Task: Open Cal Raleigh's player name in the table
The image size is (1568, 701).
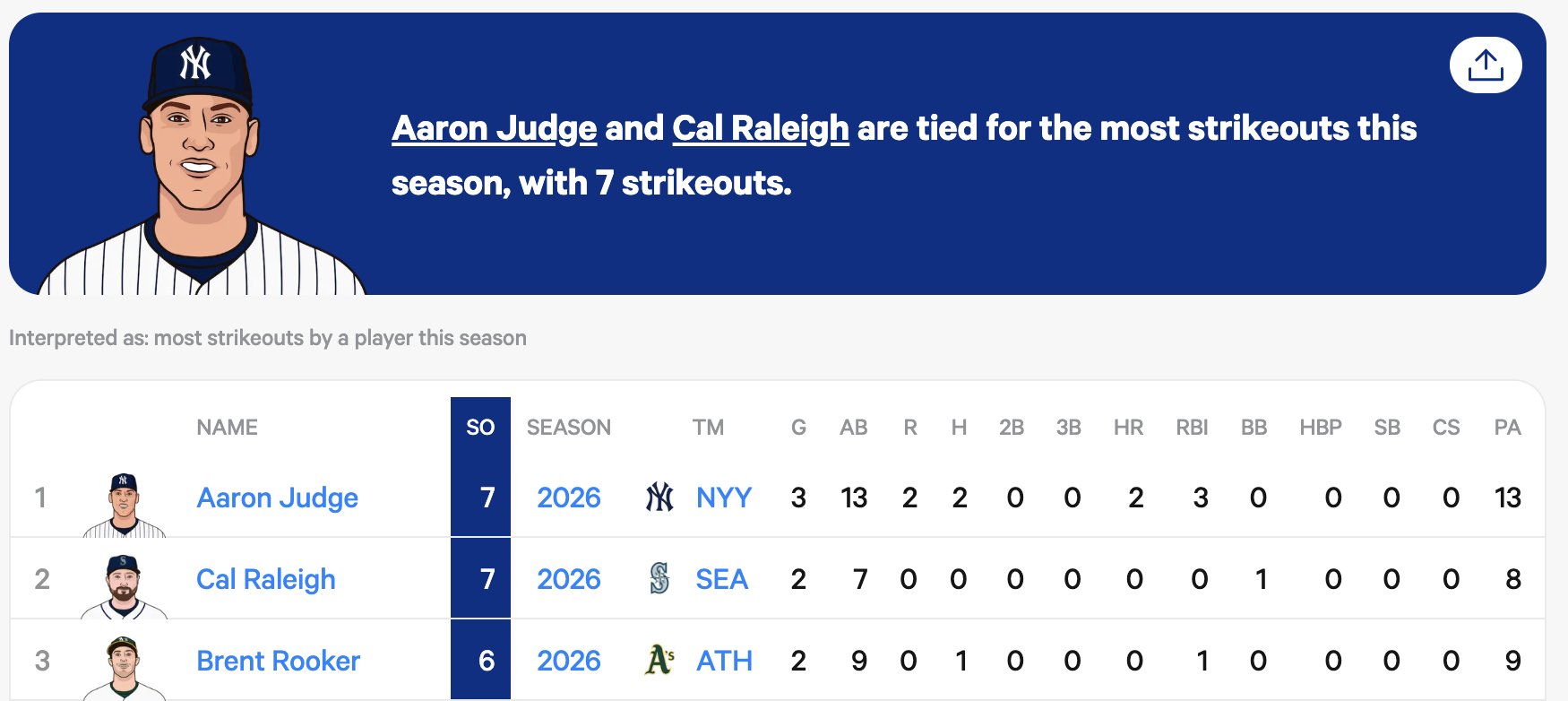Action: click(265, 579)
